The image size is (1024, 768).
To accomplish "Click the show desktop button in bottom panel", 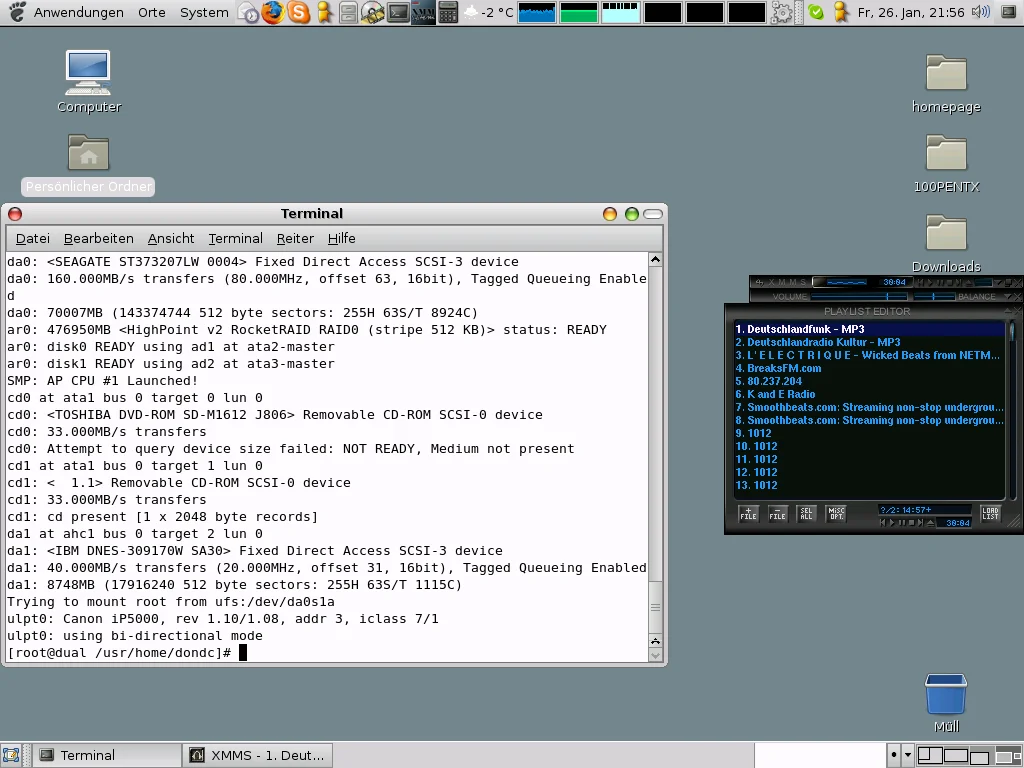I will point(11,755).
